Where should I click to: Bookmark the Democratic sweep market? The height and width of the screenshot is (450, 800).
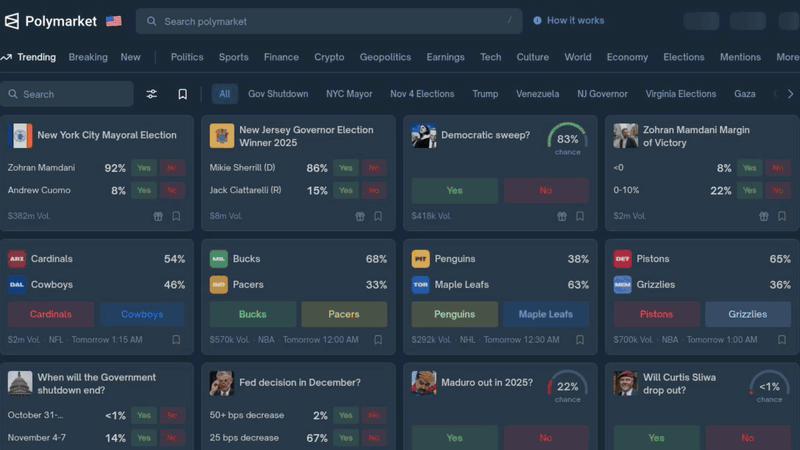click(x=580, y=216)
